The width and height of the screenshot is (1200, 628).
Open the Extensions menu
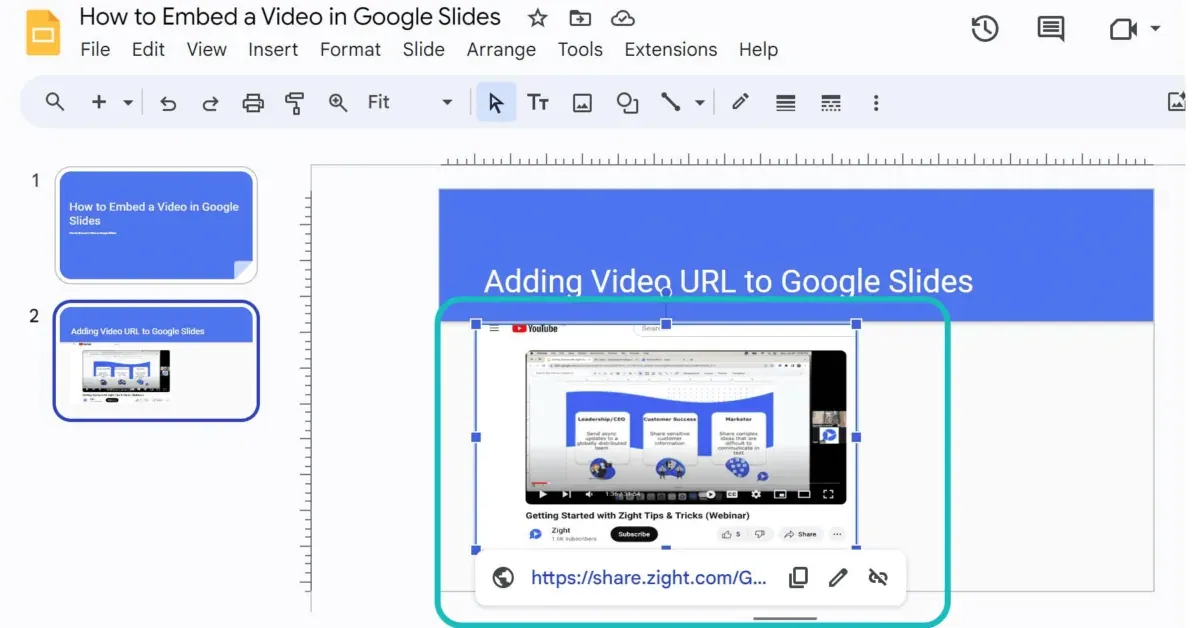pos(670,50)
